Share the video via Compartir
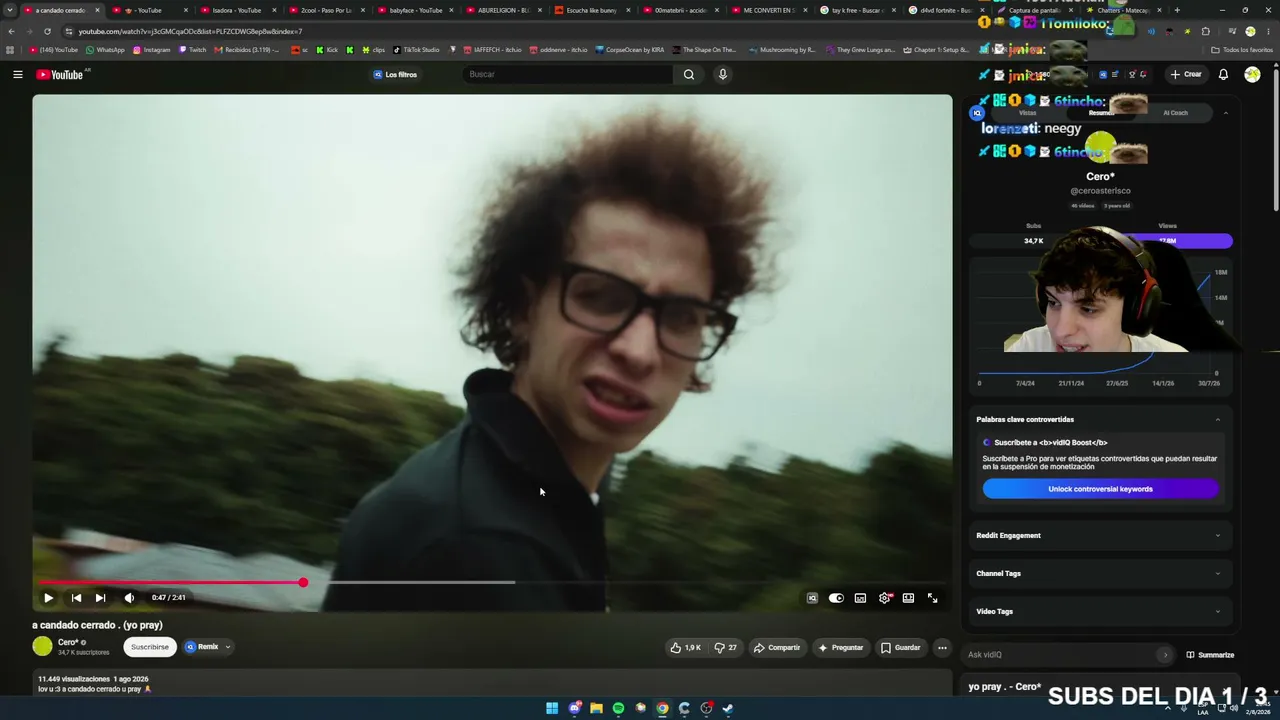 777,647
